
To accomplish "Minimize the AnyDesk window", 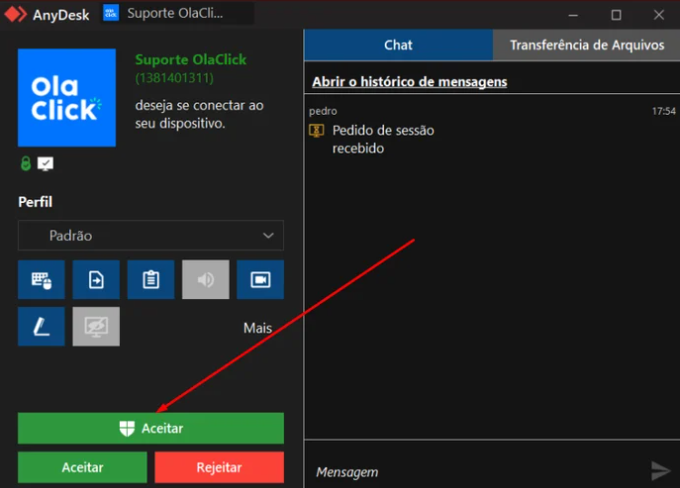I will point(573,15).
